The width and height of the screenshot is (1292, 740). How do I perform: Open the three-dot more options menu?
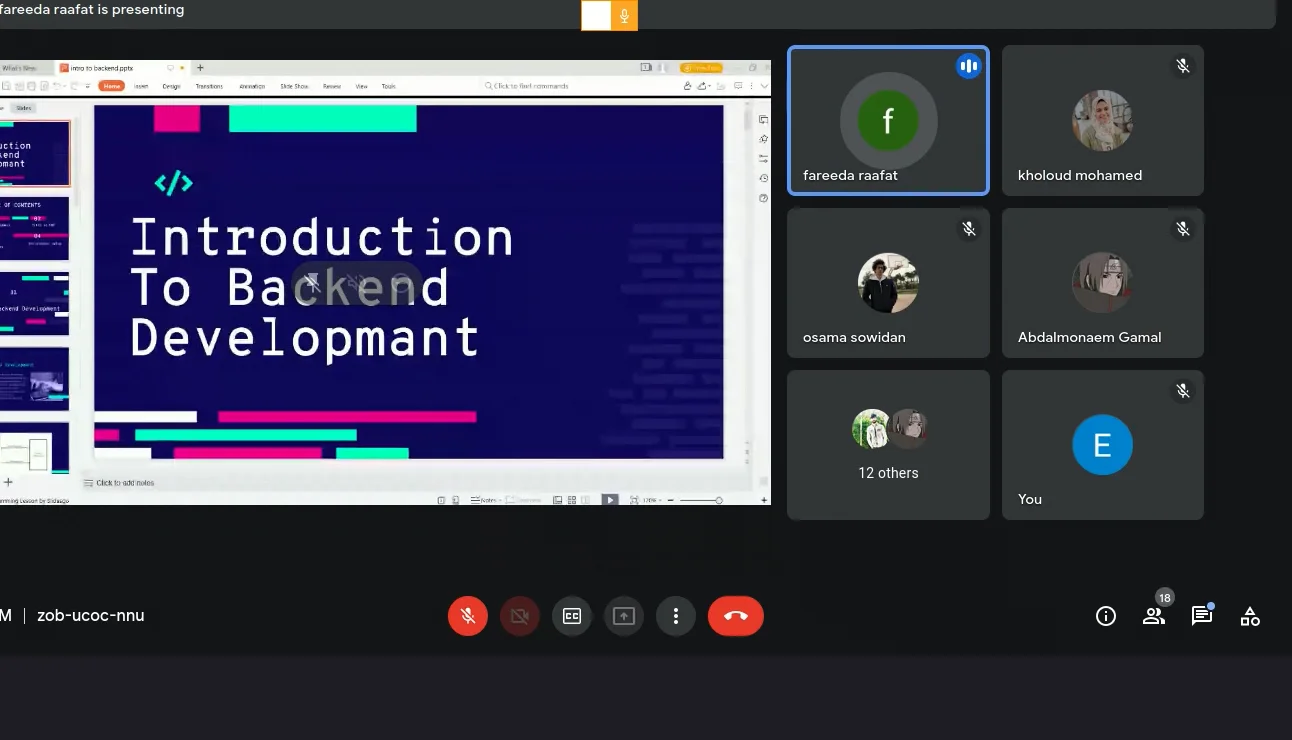676,616
